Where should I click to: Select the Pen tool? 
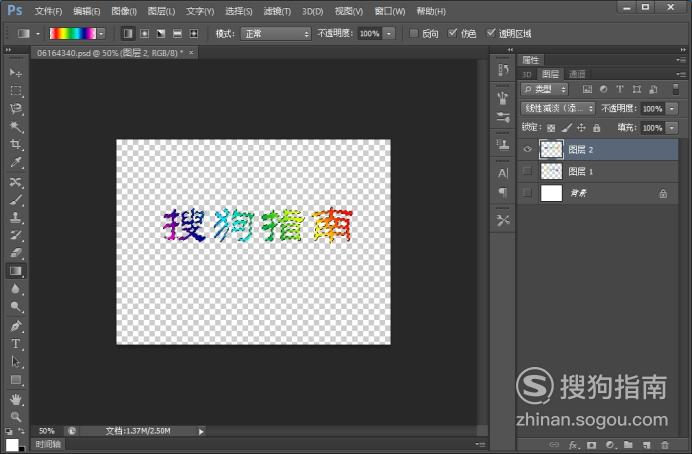click(16, 326)
